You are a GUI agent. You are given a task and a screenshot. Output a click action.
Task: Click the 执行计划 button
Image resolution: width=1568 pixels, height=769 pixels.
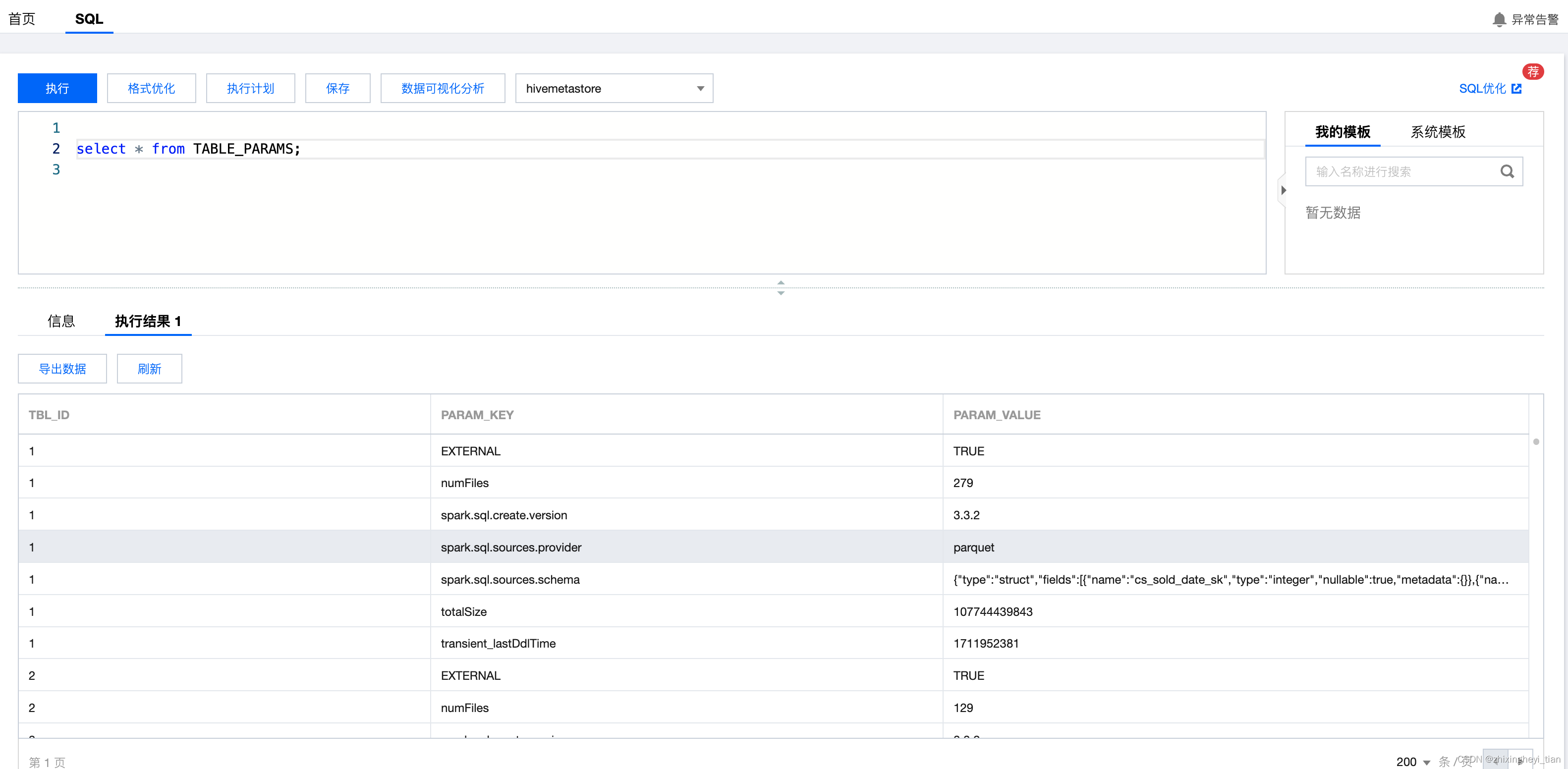point(250,89)
